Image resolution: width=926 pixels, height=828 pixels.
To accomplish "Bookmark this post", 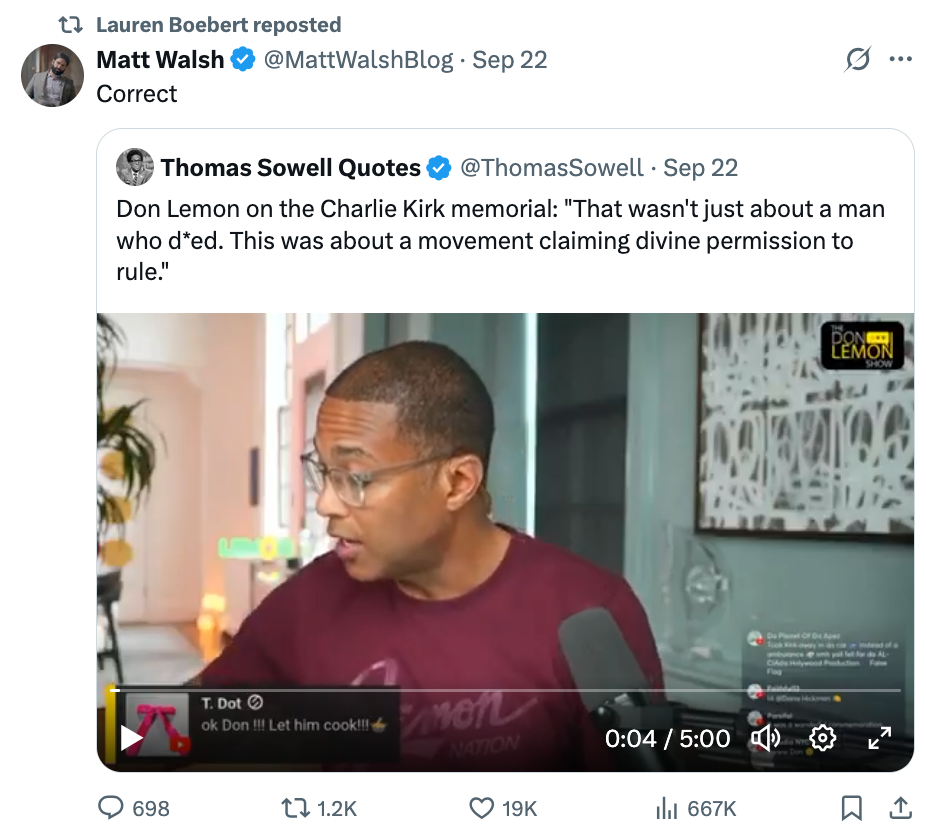I will pos(851,807).
